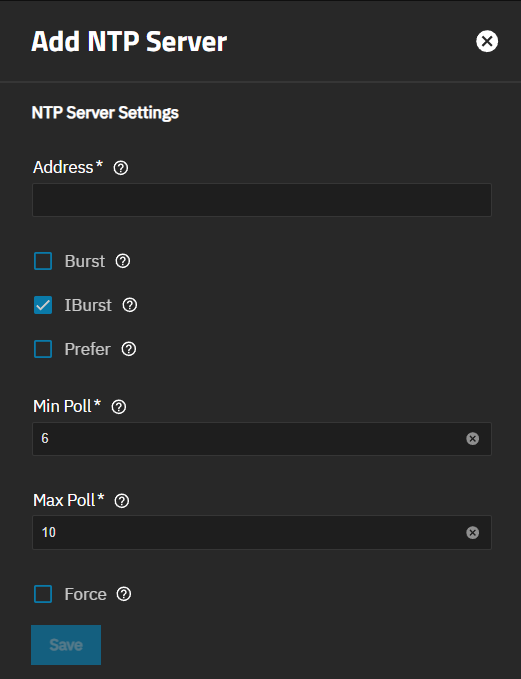Focus the Address input field
The height and width of the screenshot is (679, 521).
[262, 200]
